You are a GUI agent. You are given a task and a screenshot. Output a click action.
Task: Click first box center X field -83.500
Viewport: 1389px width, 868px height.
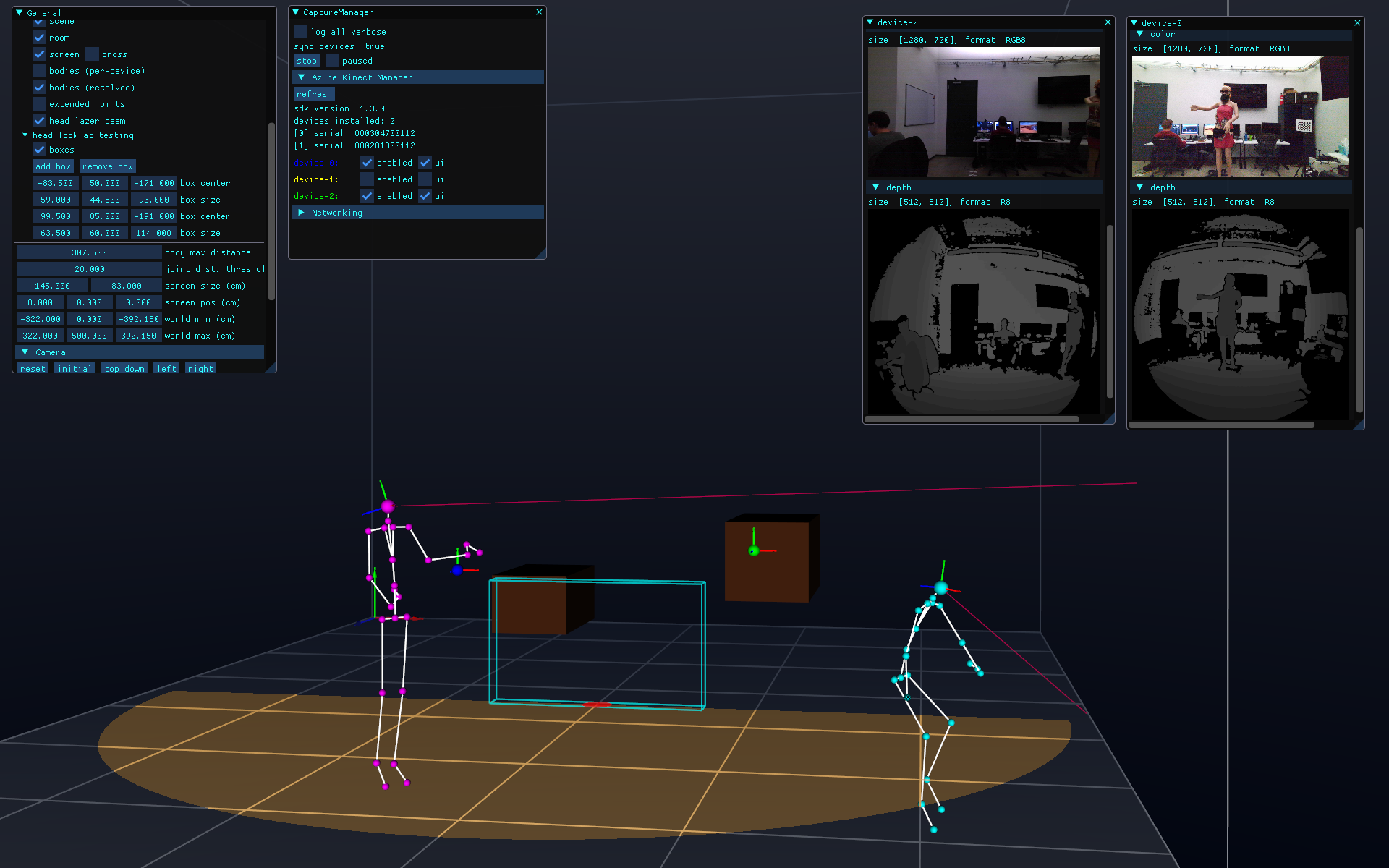pos(56,183)
